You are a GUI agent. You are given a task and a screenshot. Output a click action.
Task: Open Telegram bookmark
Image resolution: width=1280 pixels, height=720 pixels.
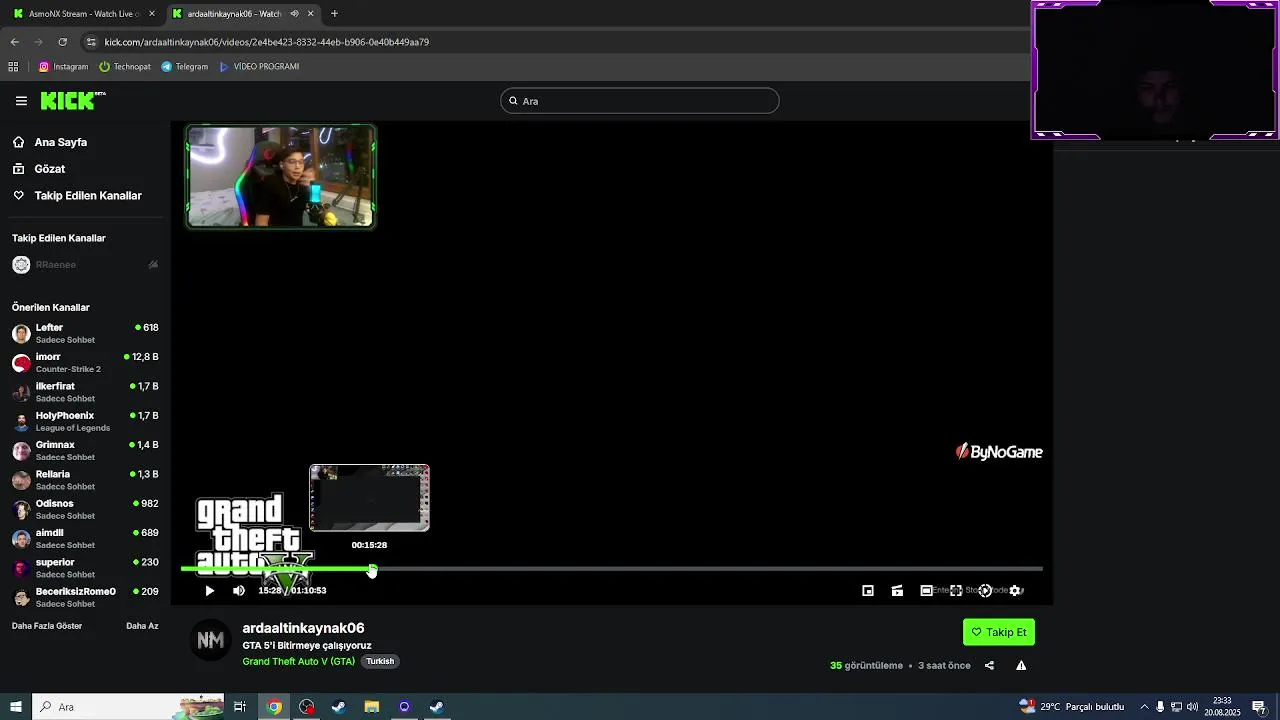pos(185,67)
